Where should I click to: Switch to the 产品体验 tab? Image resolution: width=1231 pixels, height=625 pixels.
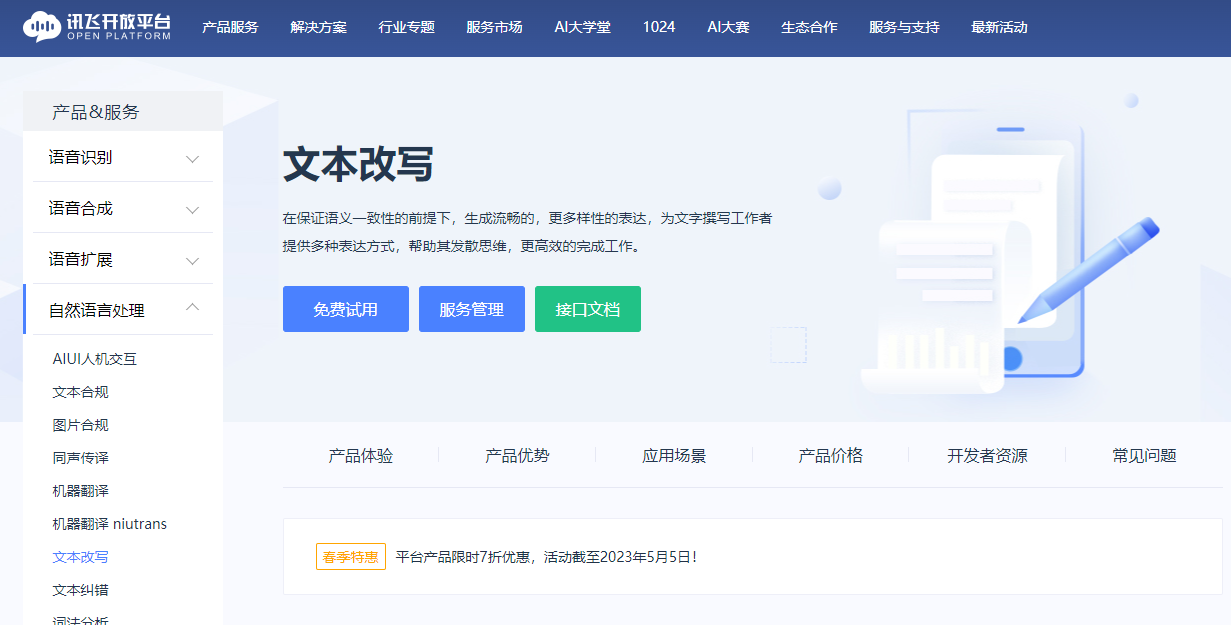point(361,456)
